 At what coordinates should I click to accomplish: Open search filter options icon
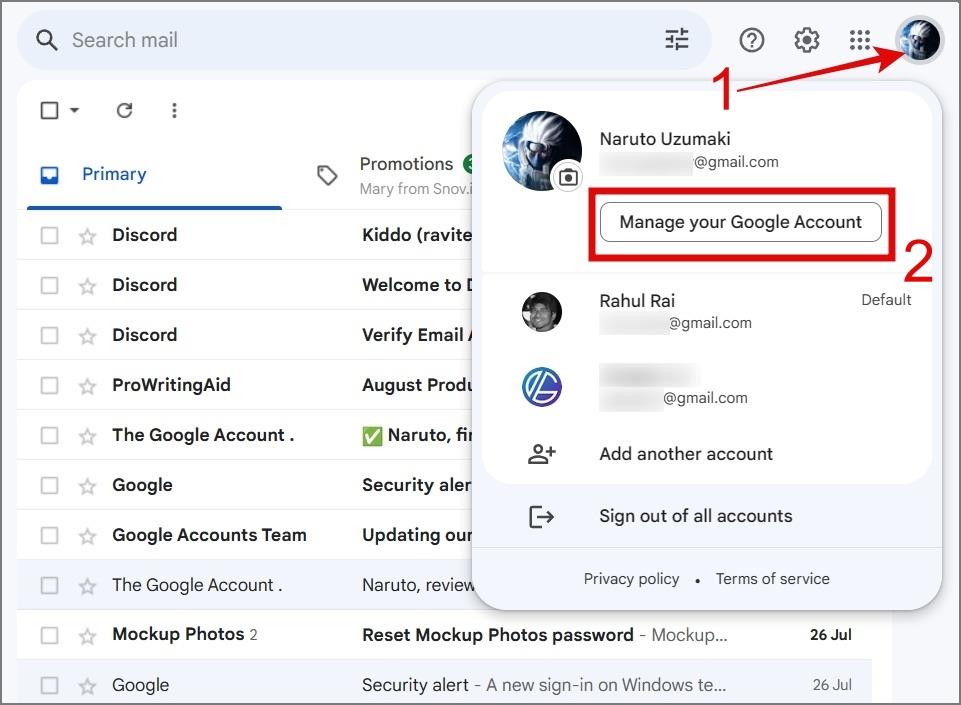click(677, 40)
